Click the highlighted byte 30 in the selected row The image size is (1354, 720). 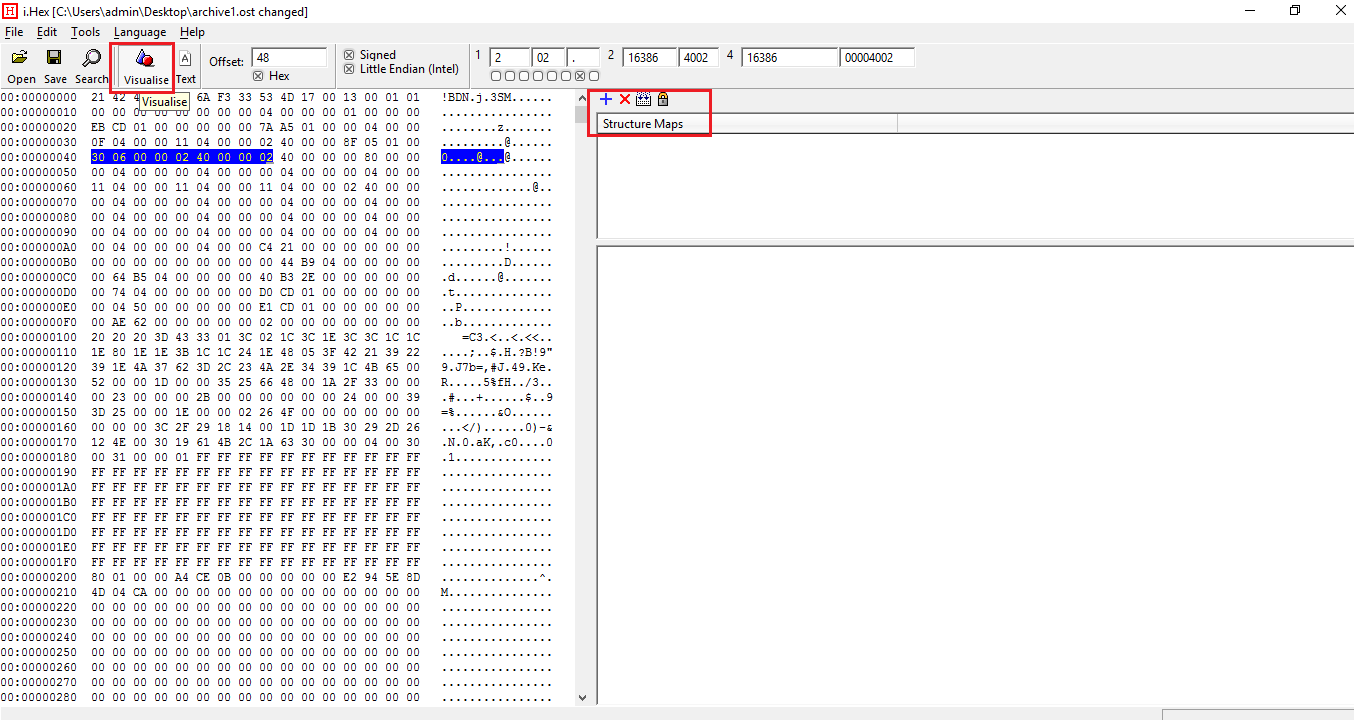(x=97, y=157)
